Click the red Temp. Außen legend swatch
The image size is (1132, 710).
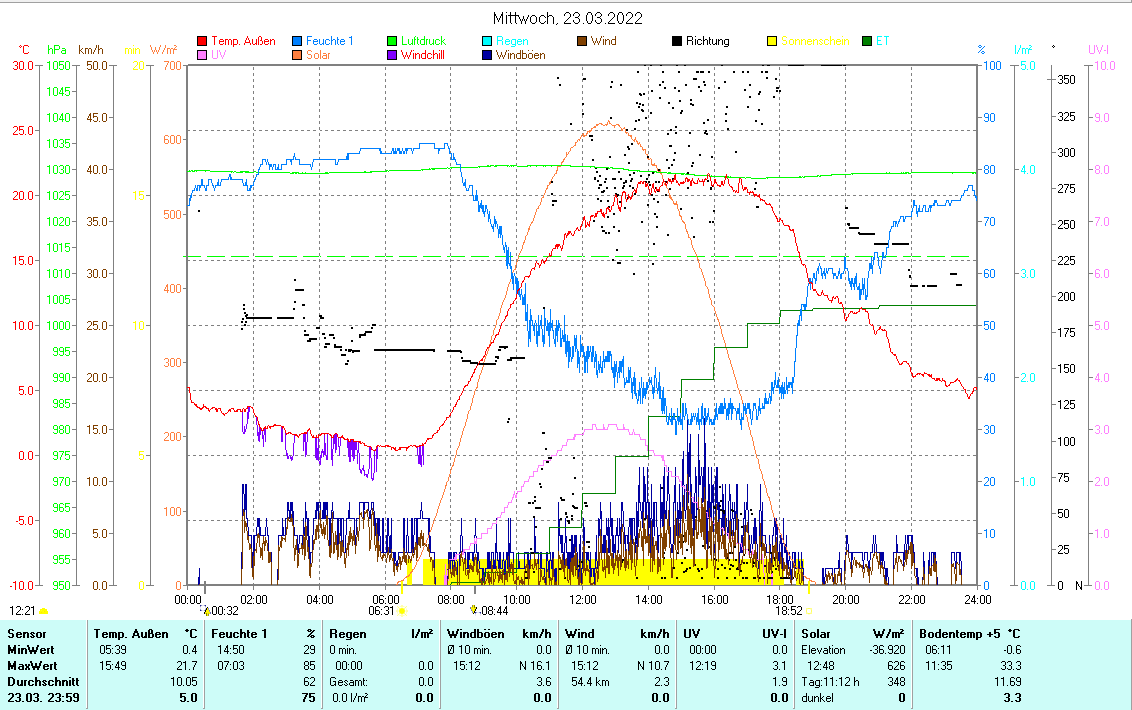coord(203,42)
